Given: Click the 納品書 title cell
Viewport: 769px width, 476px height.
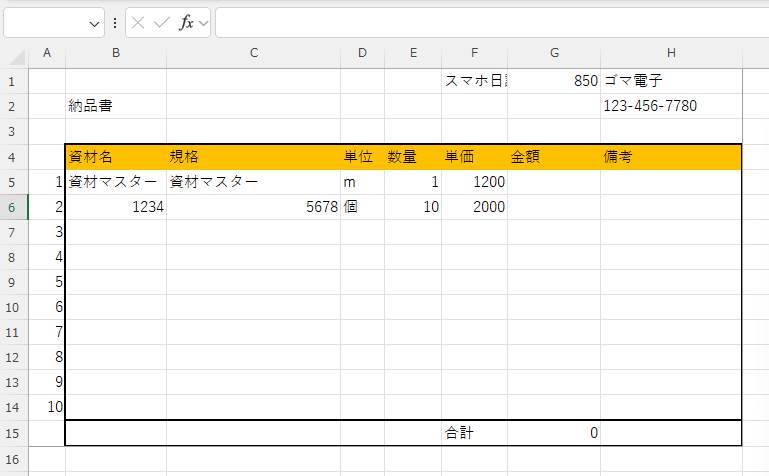Looking at the screenshot, I should [x=115, y=106].
